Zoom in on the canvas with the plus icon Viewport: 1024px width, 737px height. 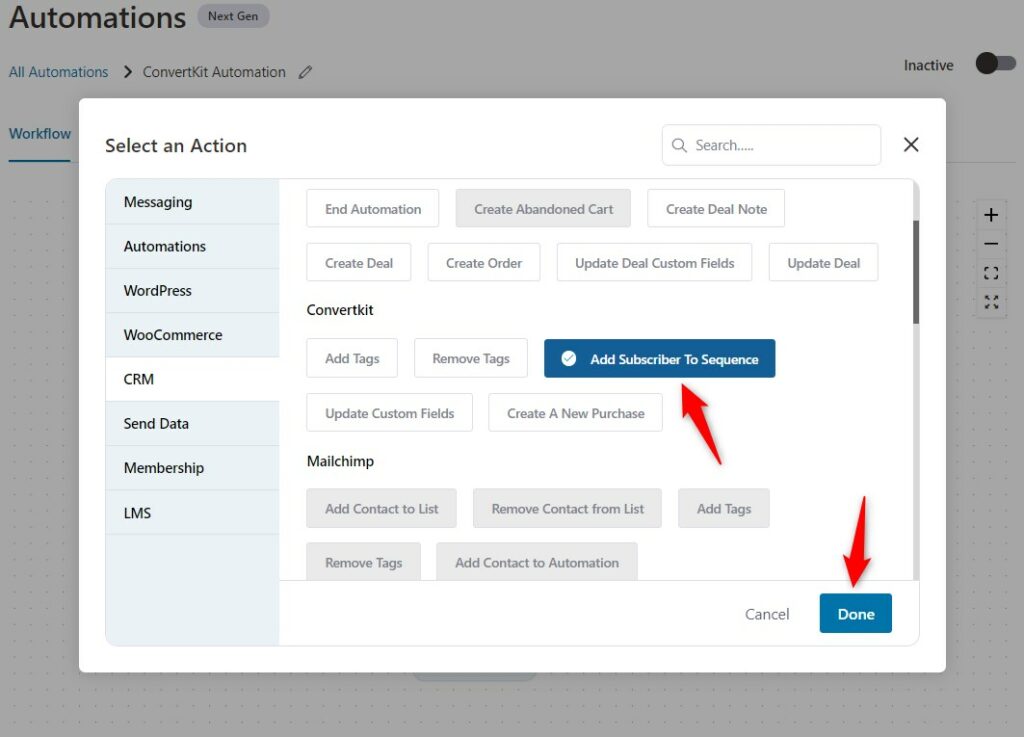(991, 215)
